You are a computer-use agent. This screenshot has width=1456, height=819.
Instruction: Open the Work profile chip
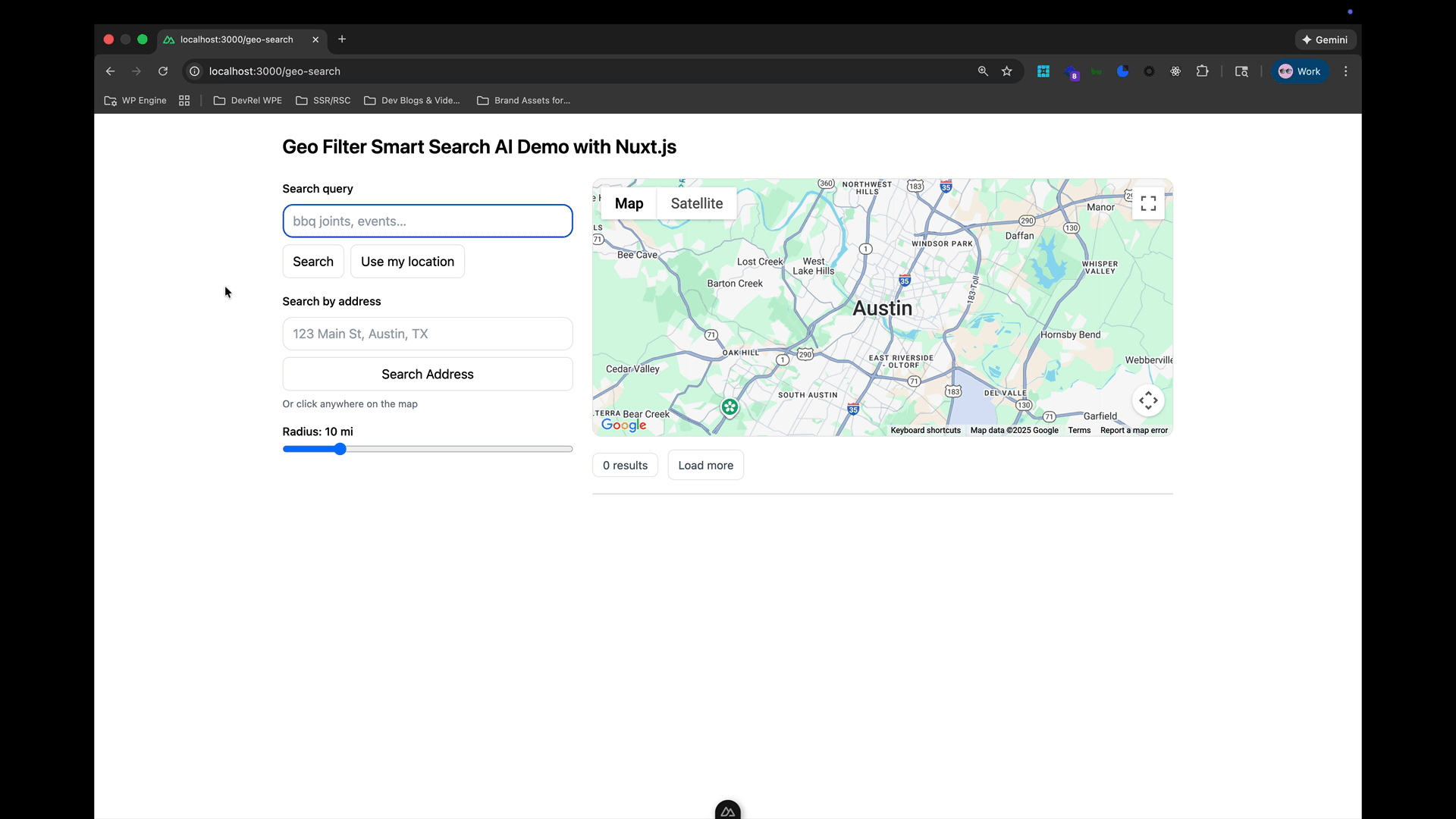[x=1300, y=71]
